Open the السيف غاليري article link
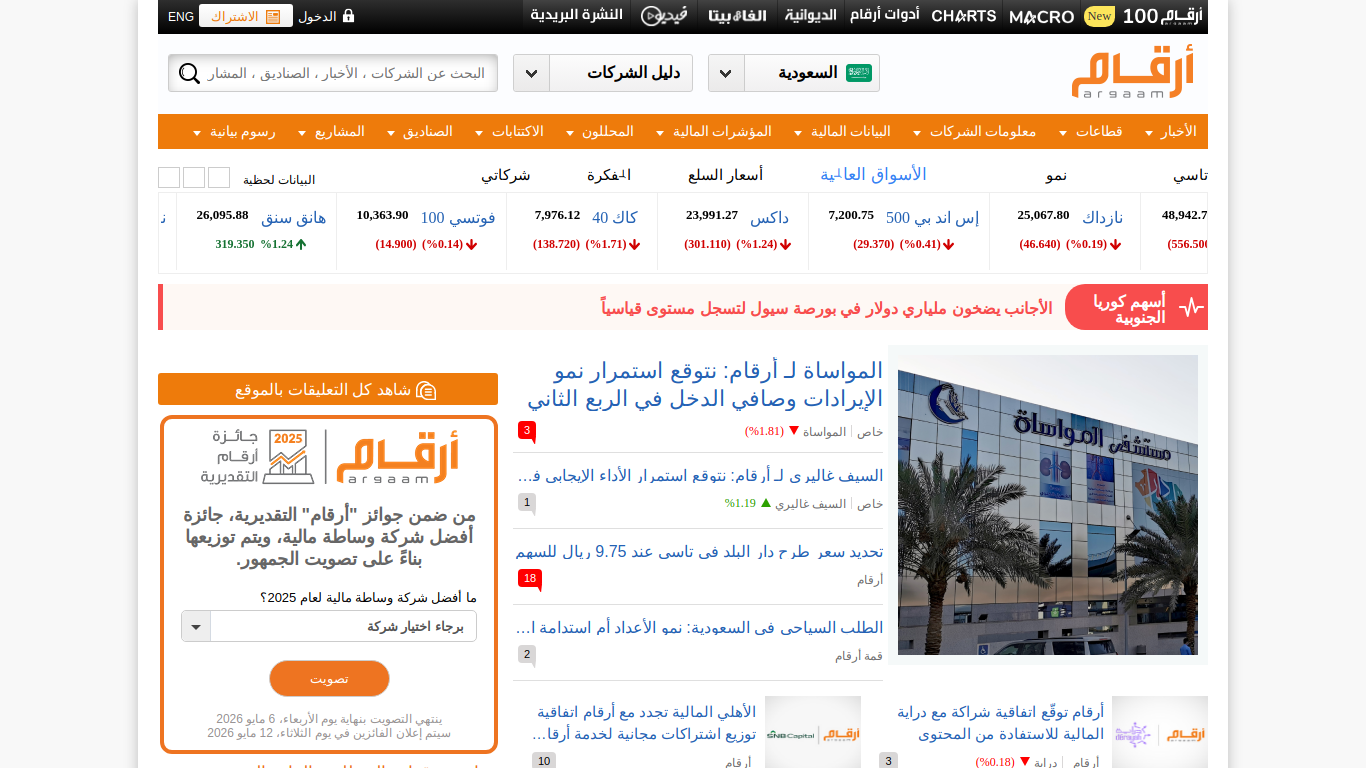 (699, 476)
